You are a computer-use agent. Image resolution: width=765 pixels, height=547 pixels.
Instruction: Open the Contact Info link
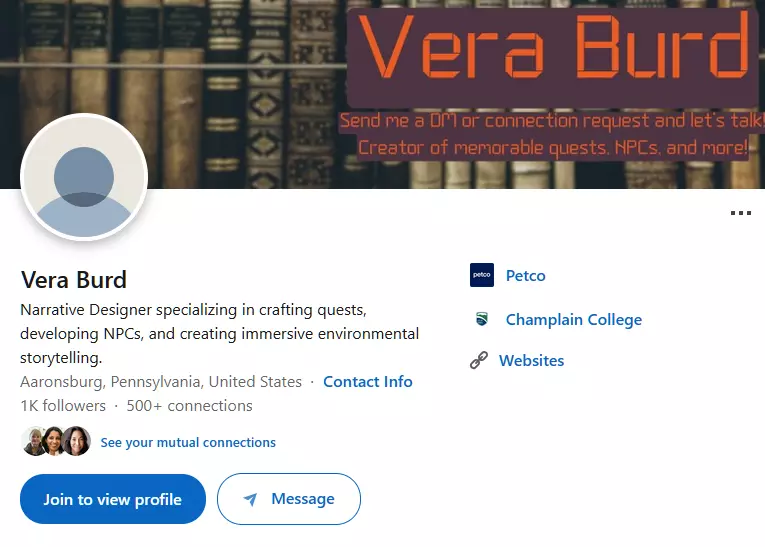(x=368, y=382)
